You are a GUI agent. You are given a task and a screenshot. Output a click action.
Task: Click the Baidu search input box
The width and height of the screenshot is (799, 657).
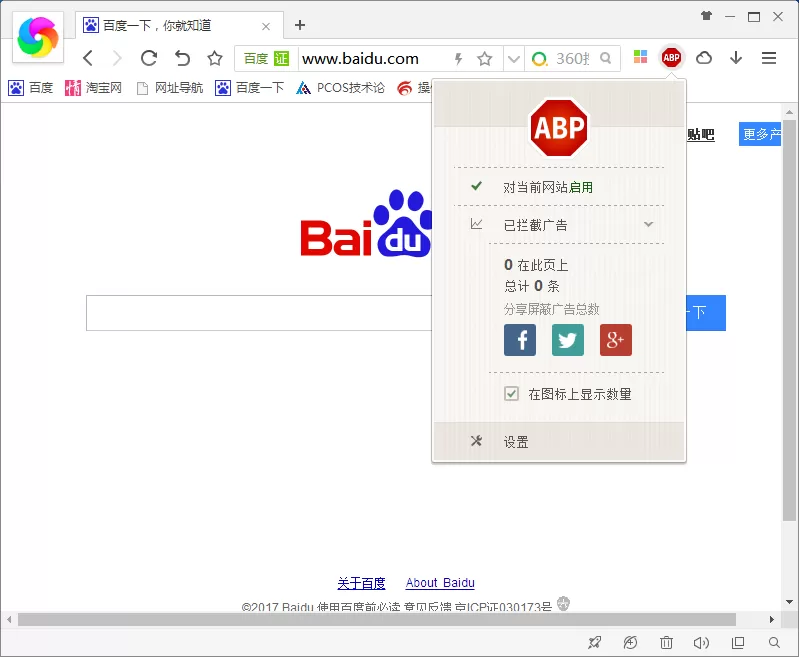259,313
